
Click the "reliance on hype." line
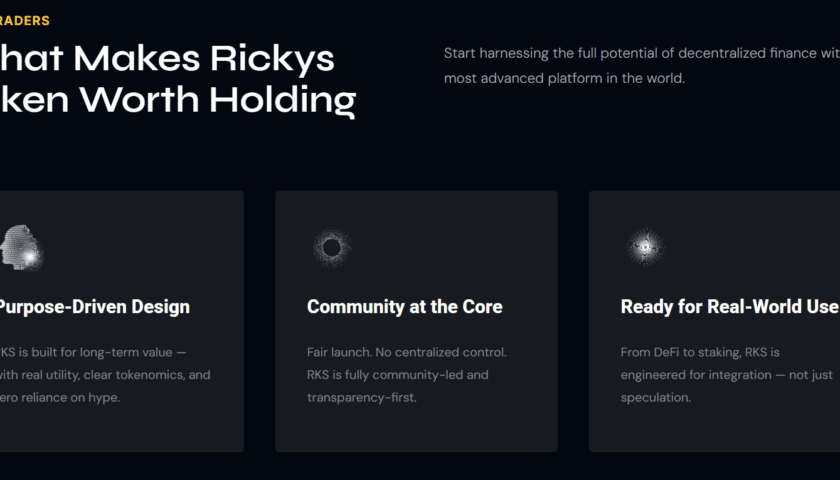click(x=61, y=397)
